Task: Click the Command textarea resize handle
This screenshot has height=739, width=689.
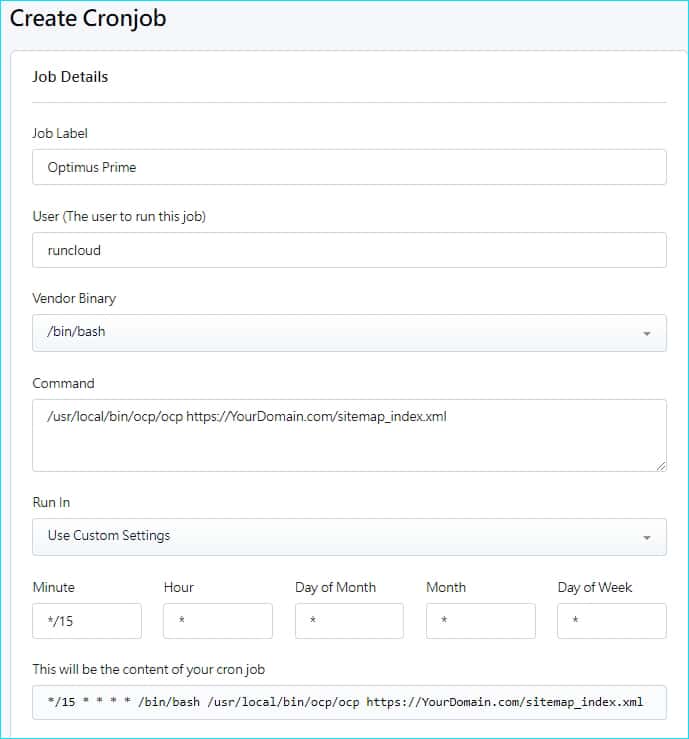Action: pos(660,465)
